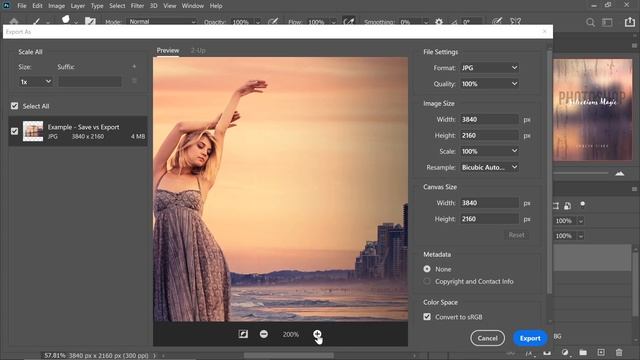Open the File menu
This screenshot has width=640, height=360.
click(22, 6)
